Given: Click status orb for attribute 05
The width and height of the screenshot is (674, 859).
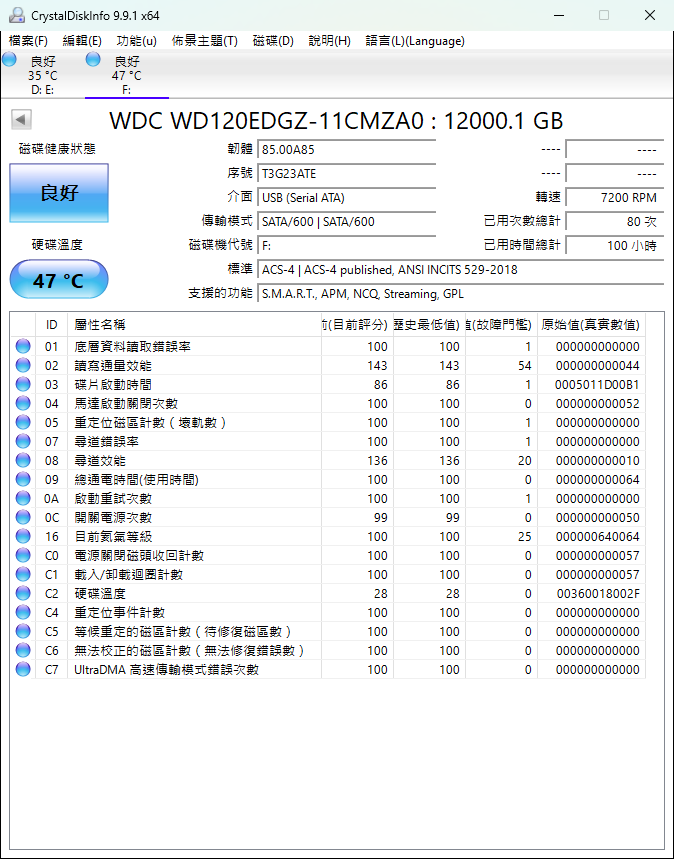Looking at the screenshot, I should coord(23,422).
